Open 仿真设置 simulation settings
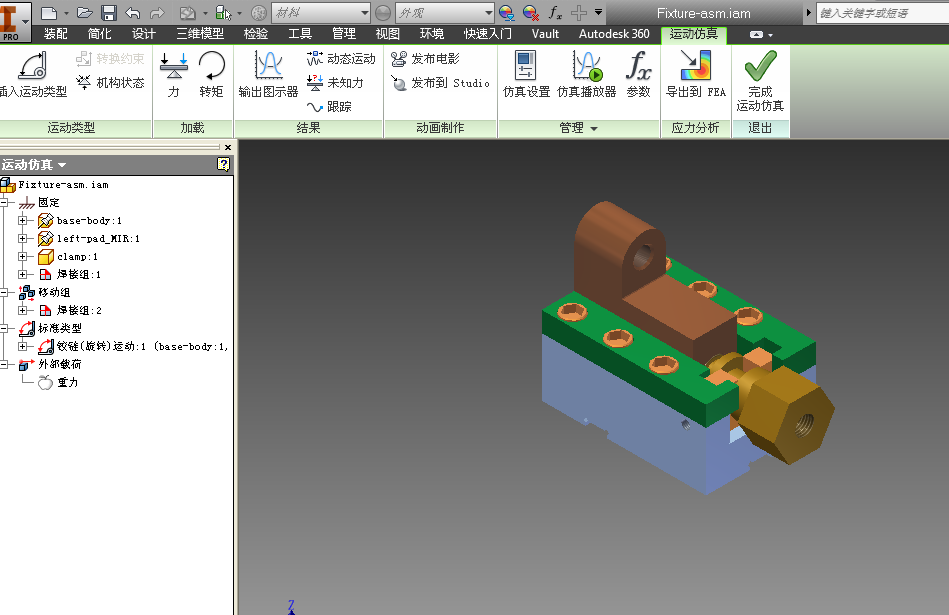 click(526, 75)
